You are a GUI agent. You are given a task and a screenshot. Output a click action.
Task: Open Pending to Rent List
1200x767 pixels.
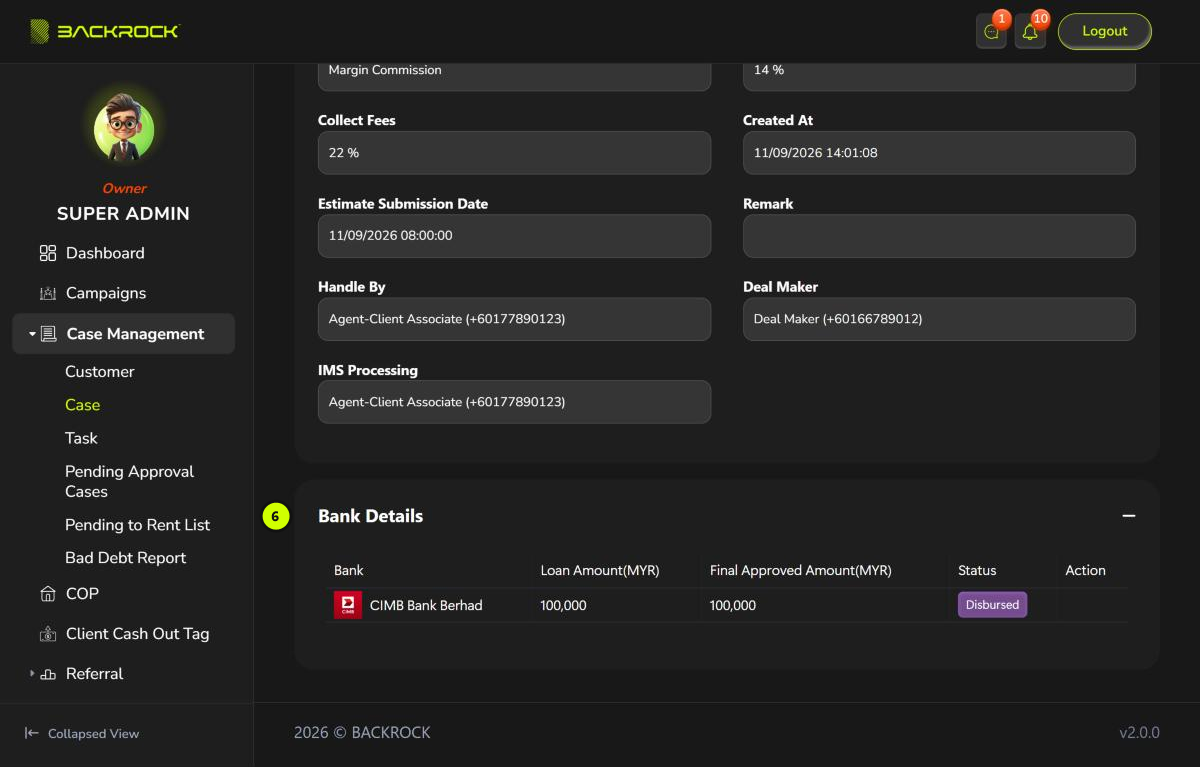tap(138, 525)
